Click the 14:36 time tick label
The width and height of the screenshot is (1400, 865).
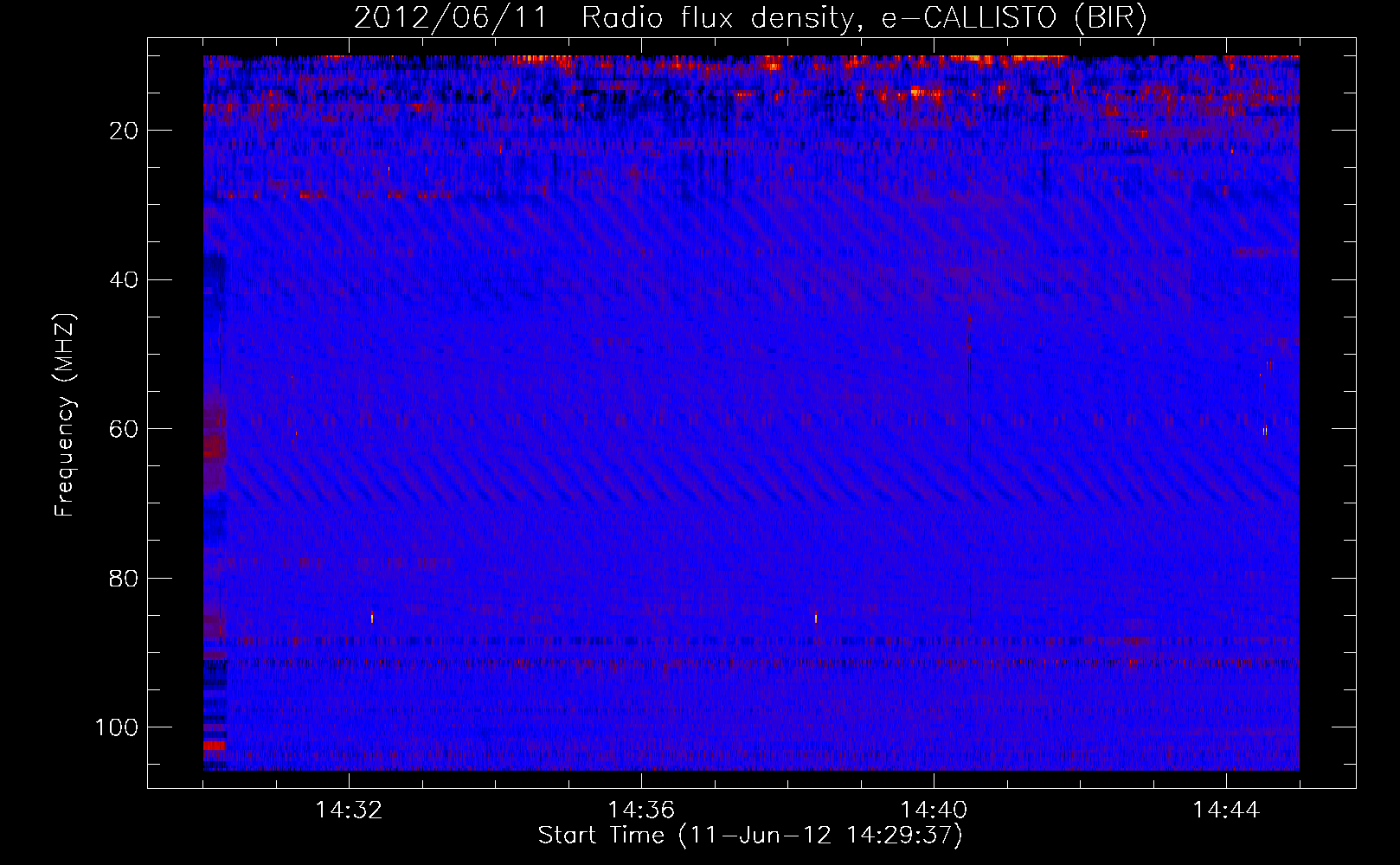click(641, 811)
